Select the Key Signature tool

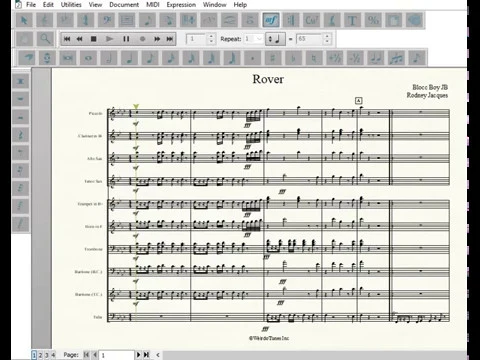click(x=65, y=20)
